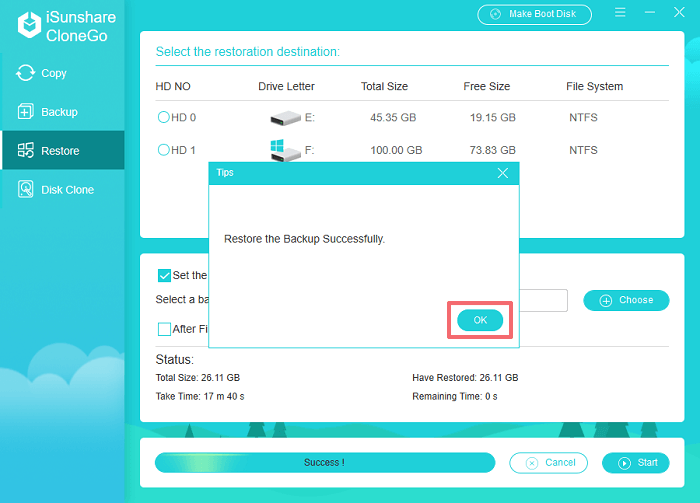700x503 pixels.
Task: Click the backup file path field
Action: (543, 300)
